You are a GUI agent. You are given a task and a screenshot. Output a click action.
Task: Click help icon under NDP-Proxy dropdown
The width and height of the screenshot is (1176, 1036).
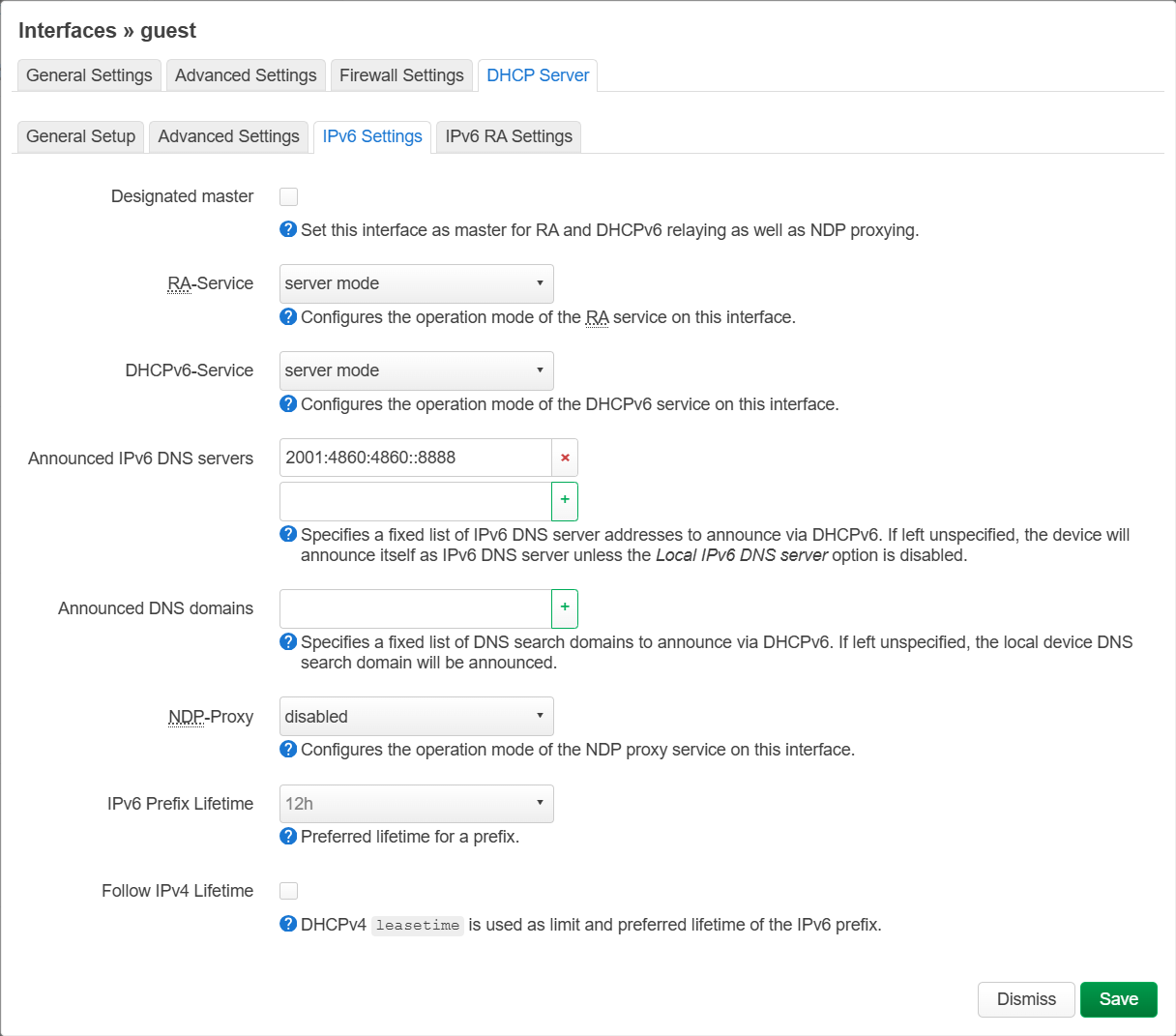(x=288, y=749)
